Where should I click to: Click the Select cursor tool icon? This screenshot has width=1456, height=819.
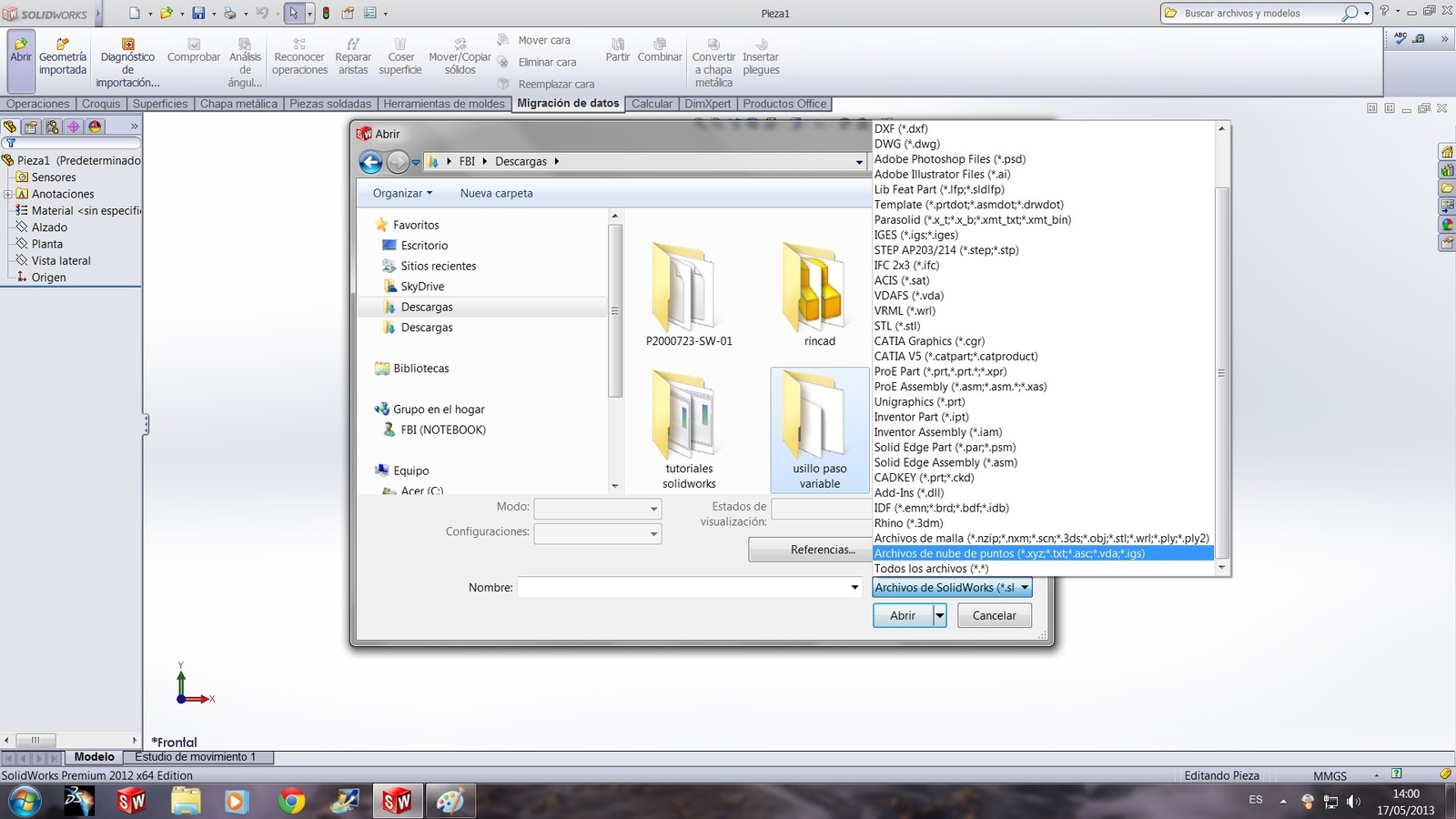pos(293,13)
